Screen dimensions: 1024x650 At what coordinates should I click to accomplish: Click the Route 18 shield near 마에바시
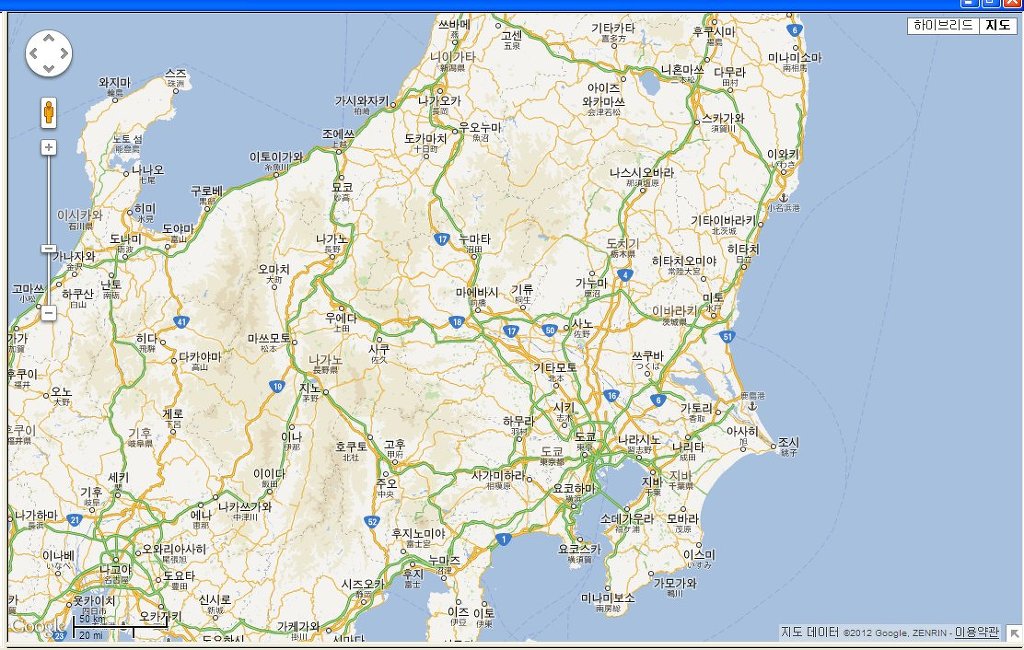coord(456,322)
